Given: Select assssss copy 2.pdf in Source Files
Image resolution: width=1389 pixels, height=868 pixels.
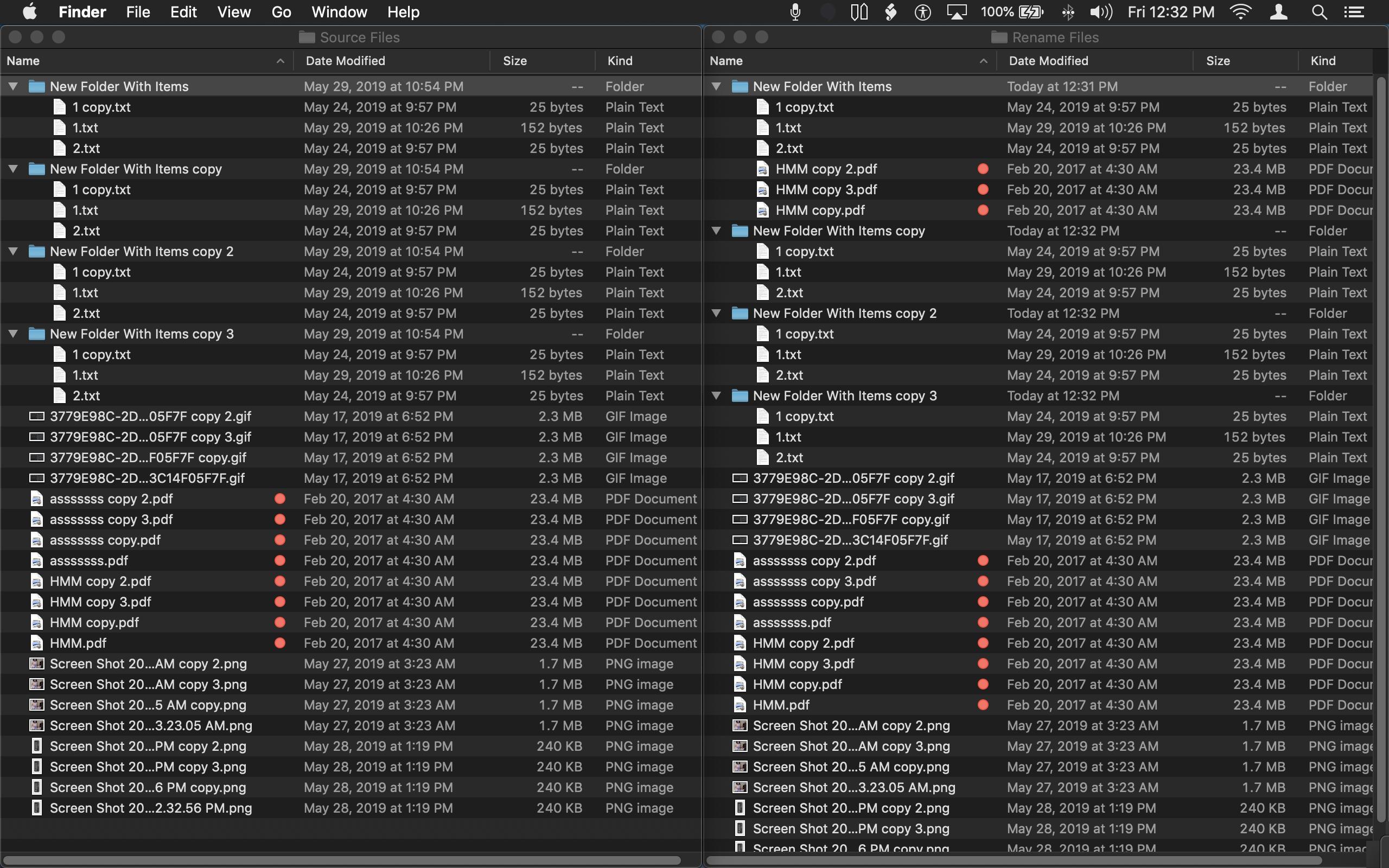Looking at the screenshot, I should coord(351,499).
